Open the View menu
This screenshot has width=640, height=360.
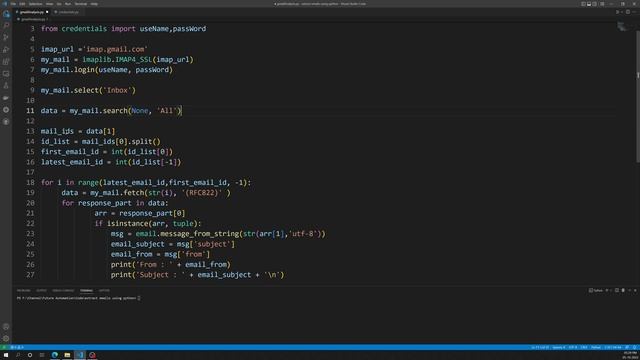pos(49,4)
